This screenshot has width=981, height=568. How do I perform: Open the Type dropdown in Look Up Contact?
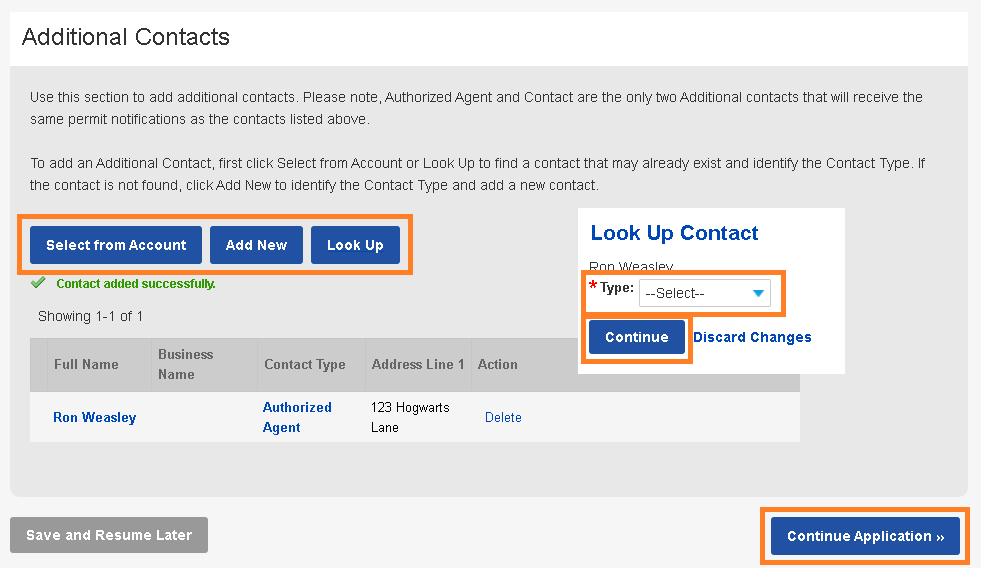(705, 293)
